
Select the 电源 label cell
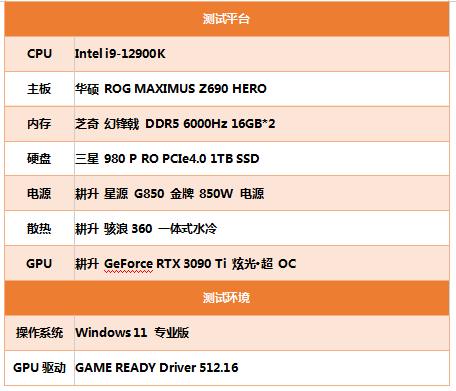click(x=39, y=193)
